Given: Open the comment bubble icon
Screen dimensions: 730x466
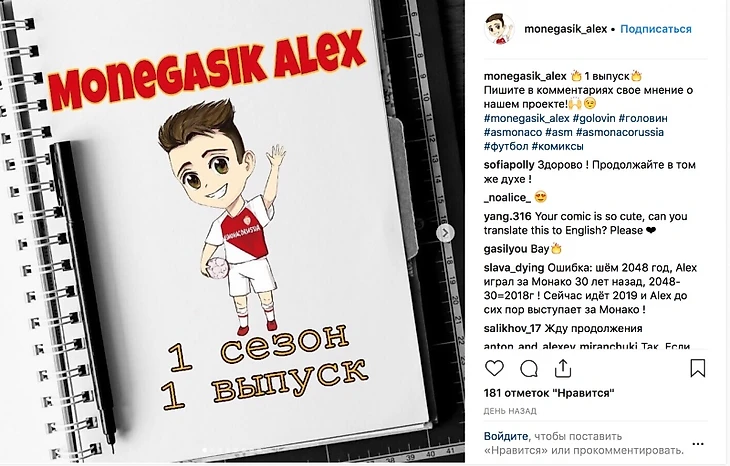Looking at the screenshot, I should (529, 369).
